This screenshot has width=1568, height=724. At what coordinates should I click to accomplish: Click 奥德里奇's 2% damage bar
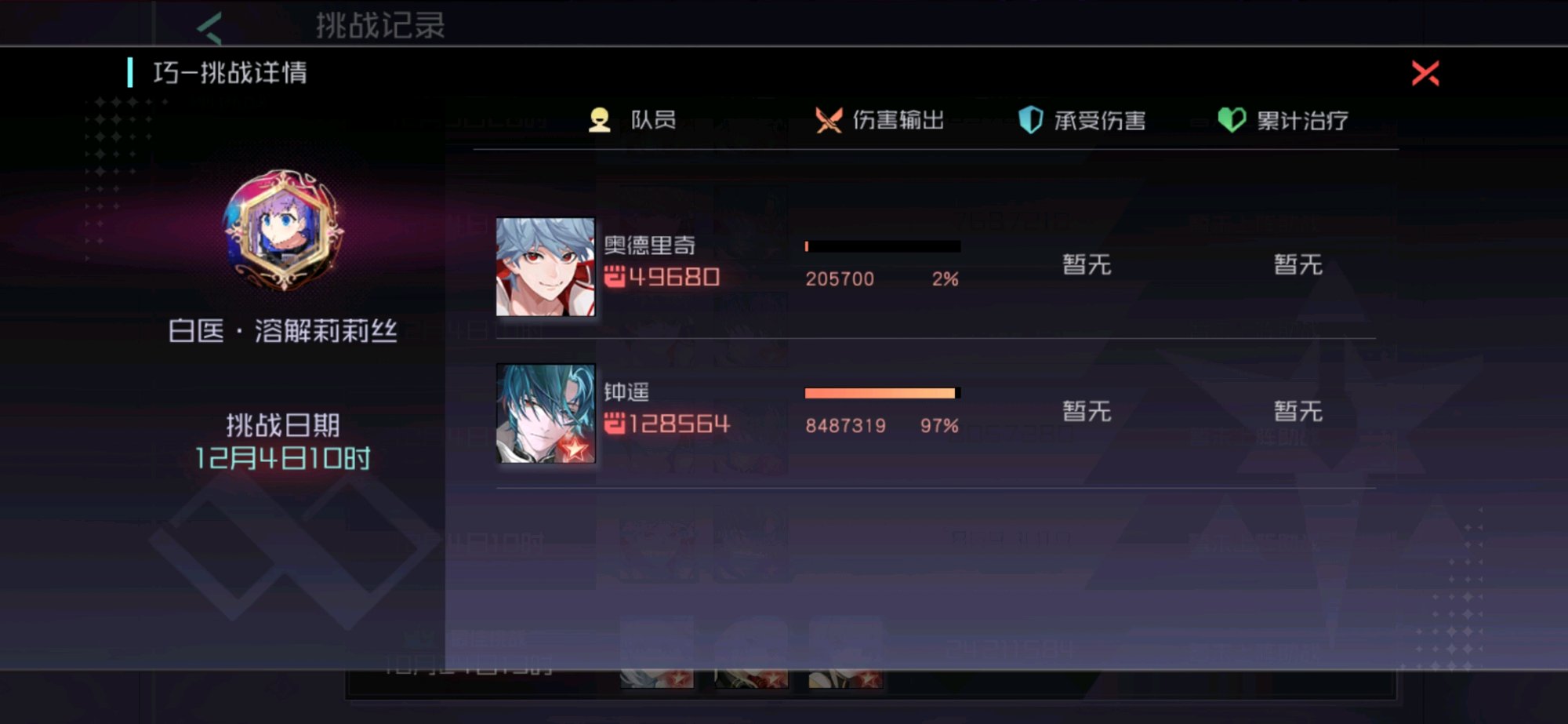pyautogui.click(x=883, y=246)
